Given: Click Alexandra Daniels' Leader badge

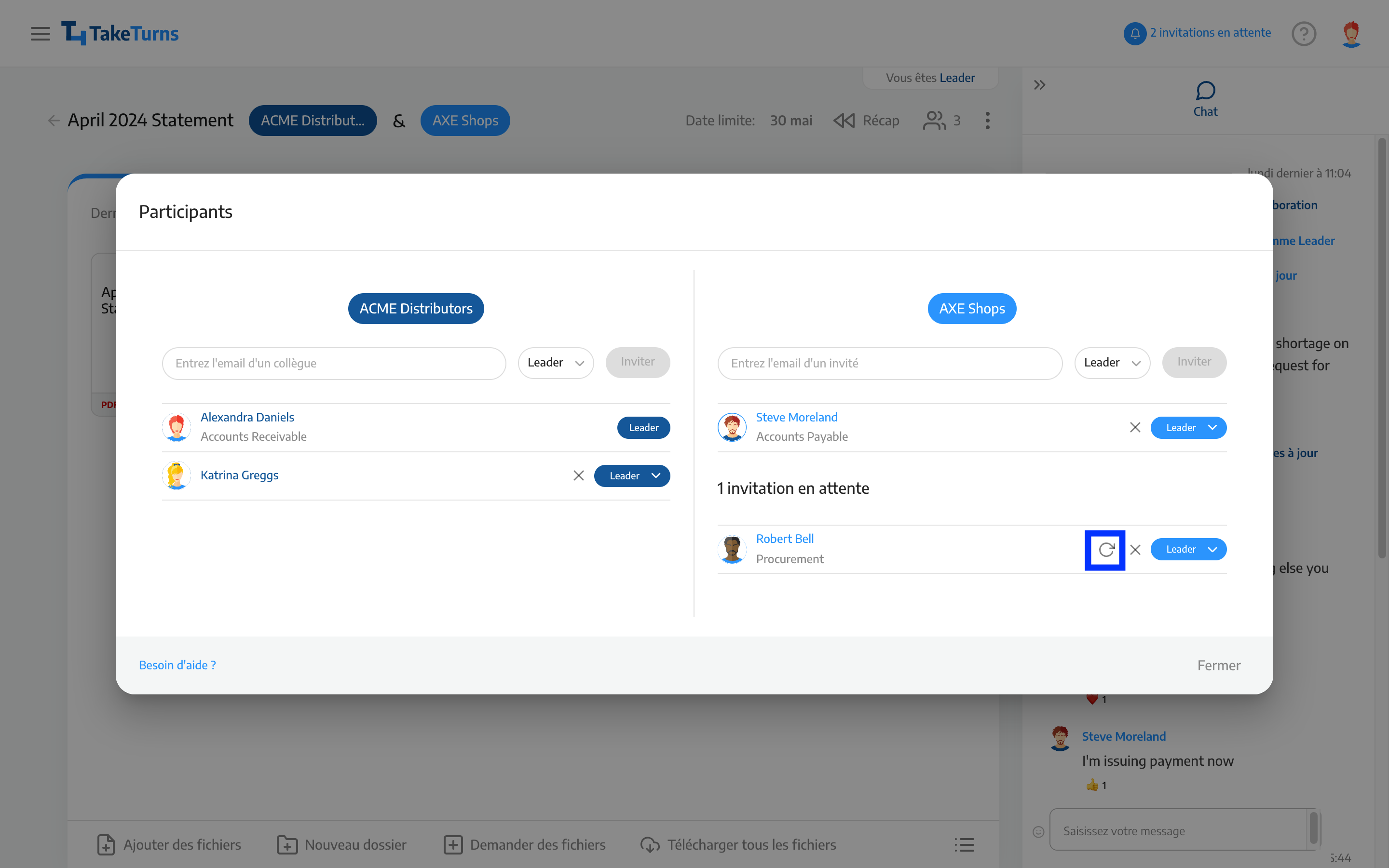Looking at the screenshot, I should [643, 428].
